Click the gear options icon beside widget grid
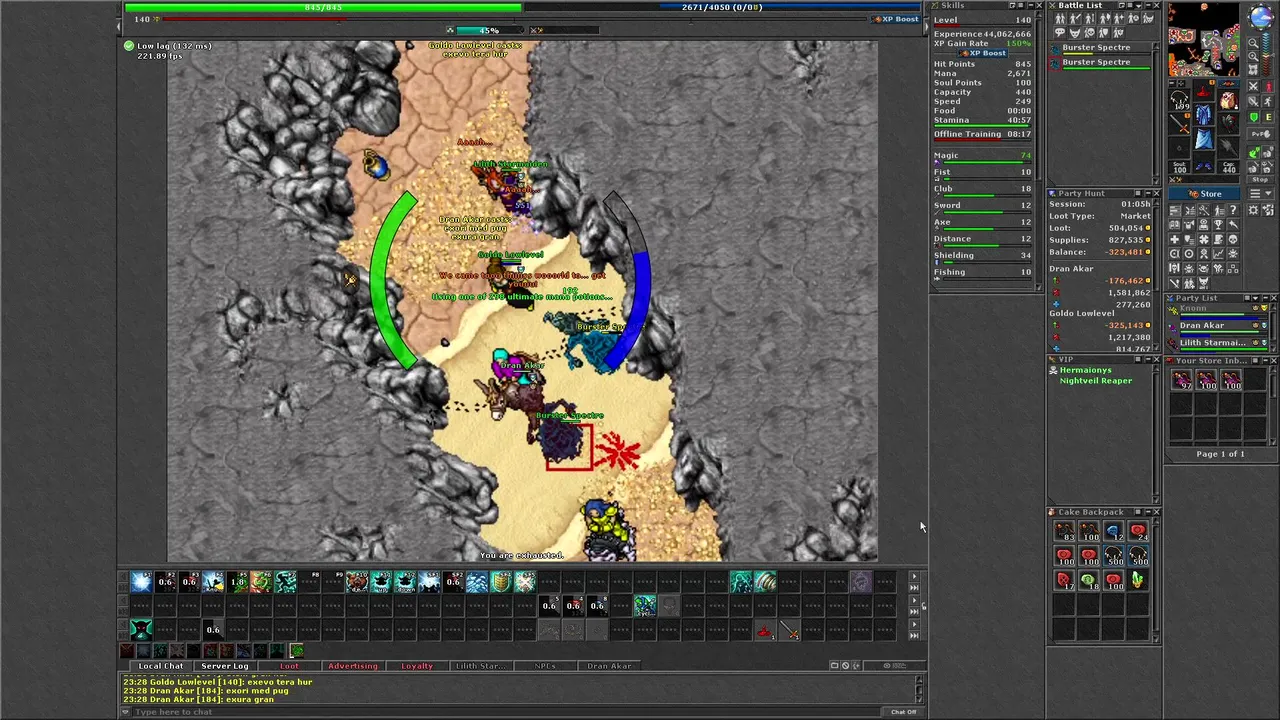1280x720 pixels. pos(1253,210)
